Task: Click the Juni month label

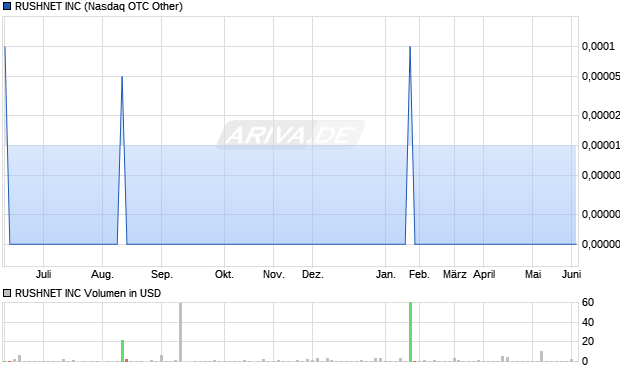Action: point(571,274)
